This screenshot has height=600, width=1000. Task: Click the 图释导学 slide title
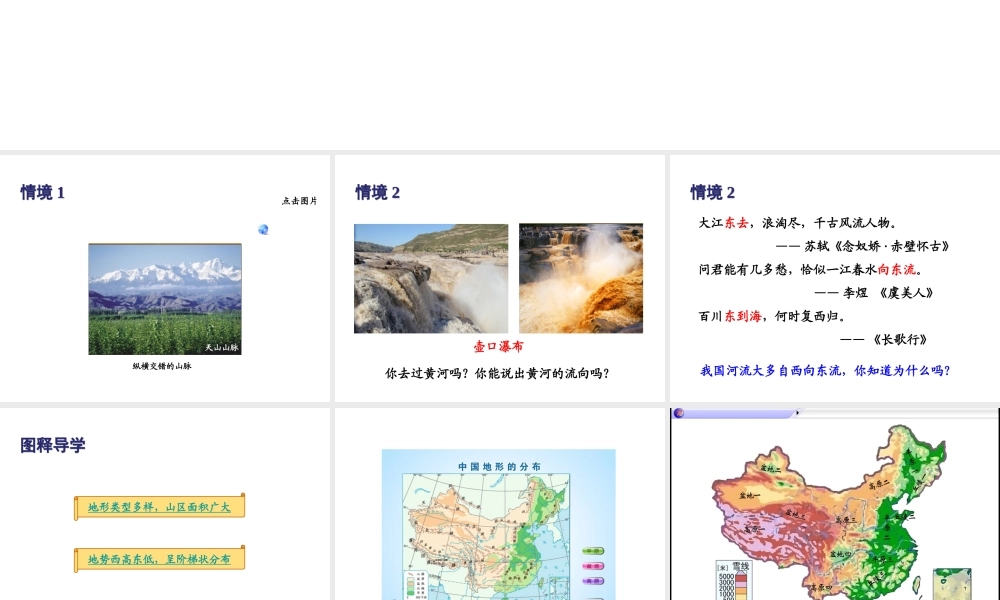coord(52,445)
